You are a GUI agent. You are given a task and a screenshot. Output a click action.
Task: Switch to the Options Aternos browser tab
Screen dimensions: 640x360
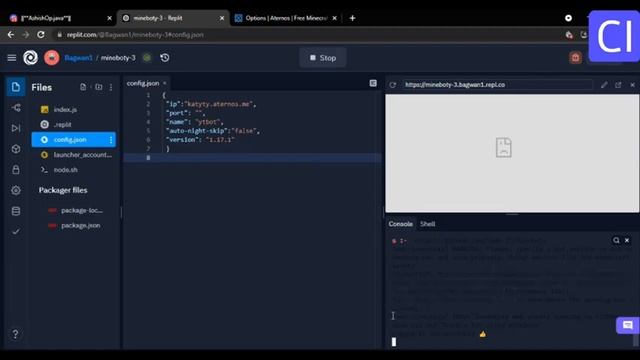pyautogui.click(x=286, y=18)
